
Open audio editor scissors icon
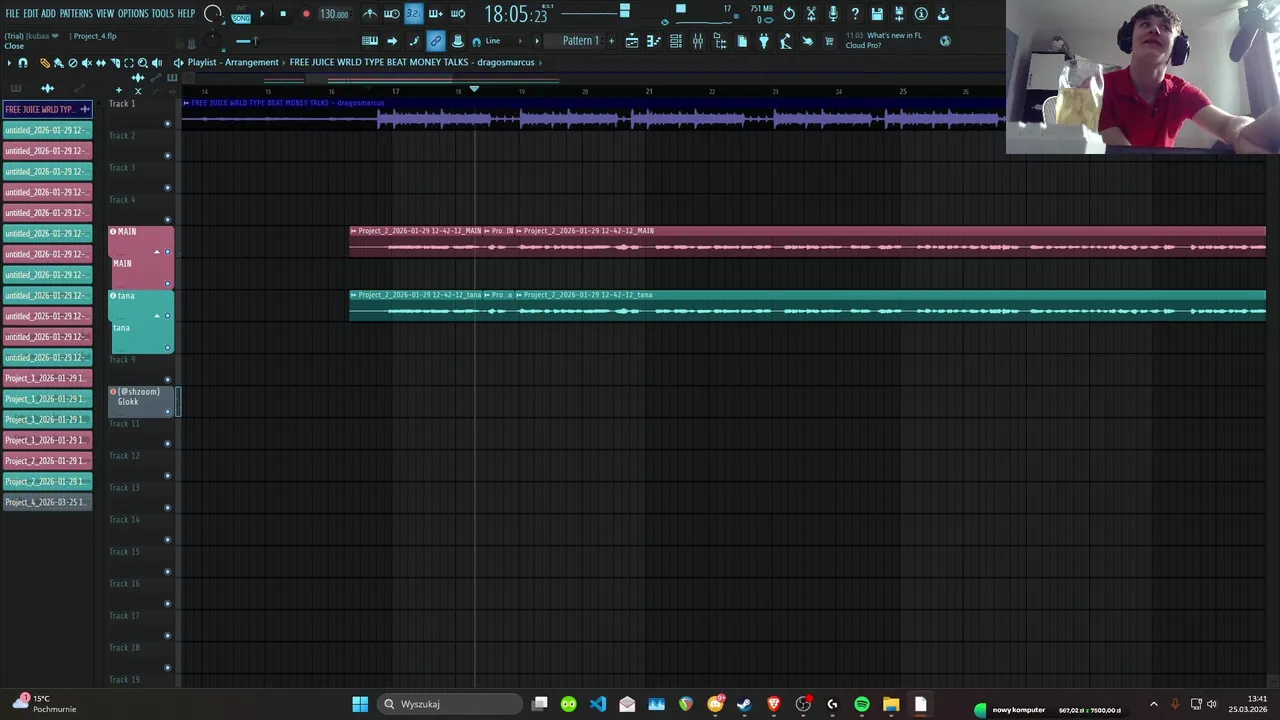pos(811,14)
